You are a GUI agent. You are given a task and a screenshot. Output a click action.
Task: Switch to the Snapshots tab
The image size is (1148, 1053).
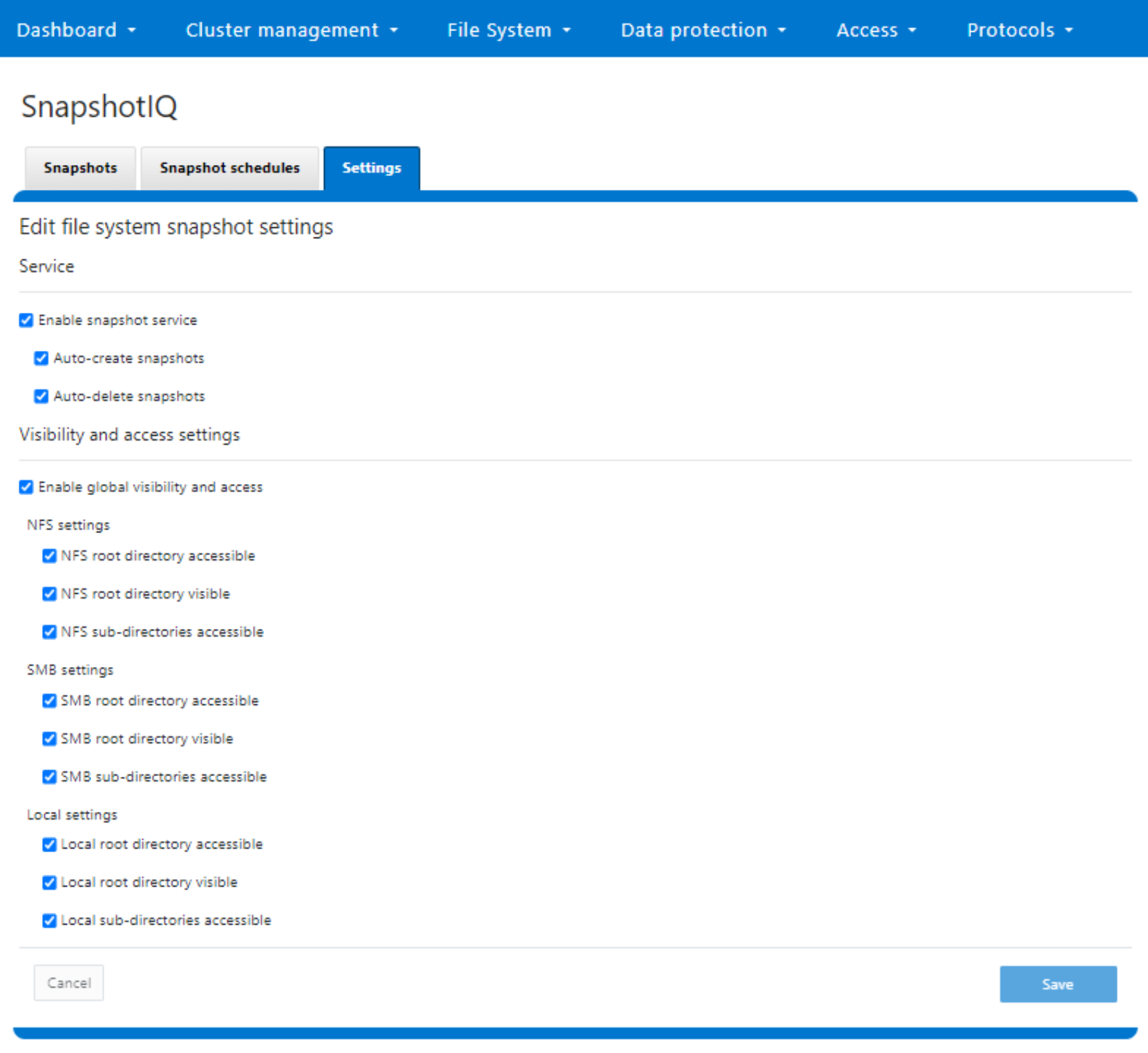click(x=80, y=168)
